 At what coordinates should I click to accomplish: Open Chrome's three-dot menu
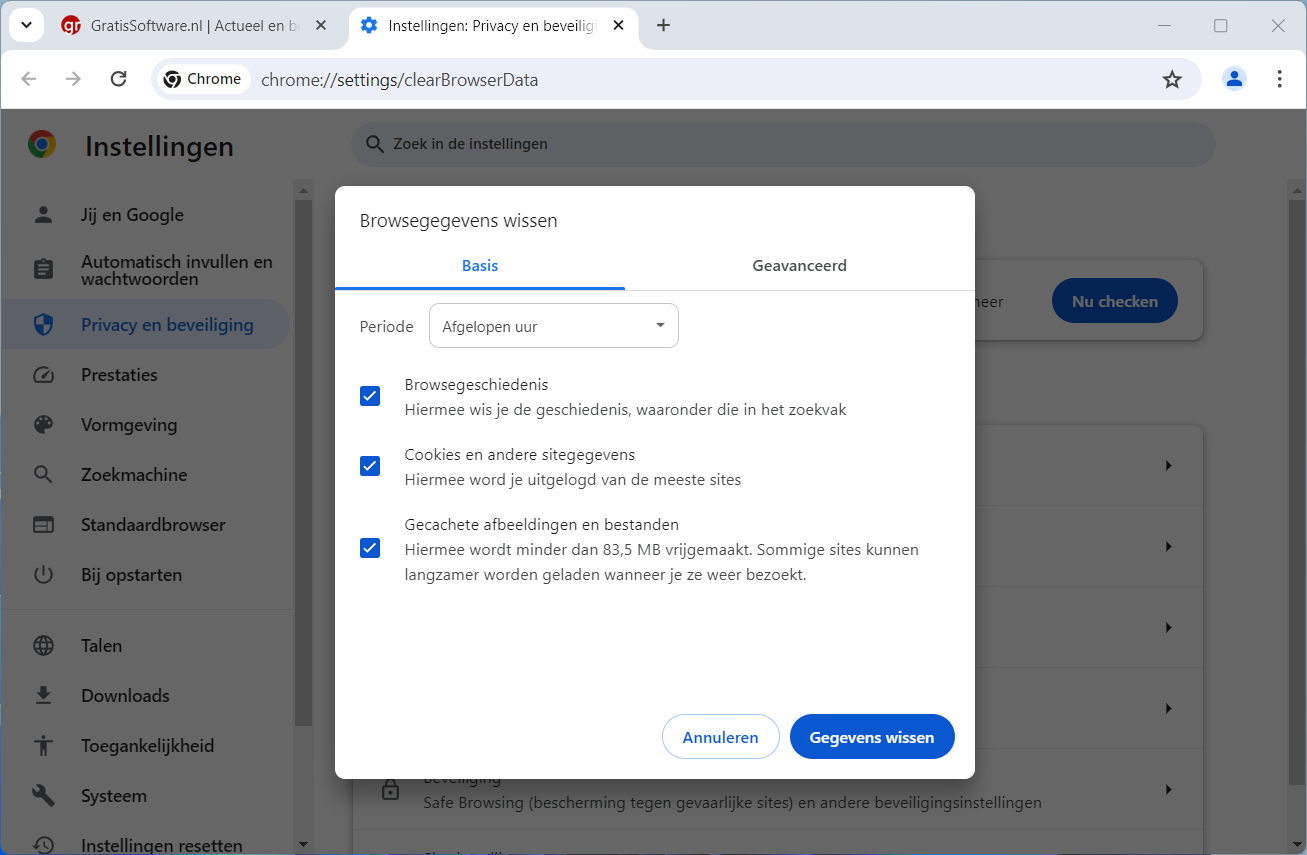pos(1279,79)
